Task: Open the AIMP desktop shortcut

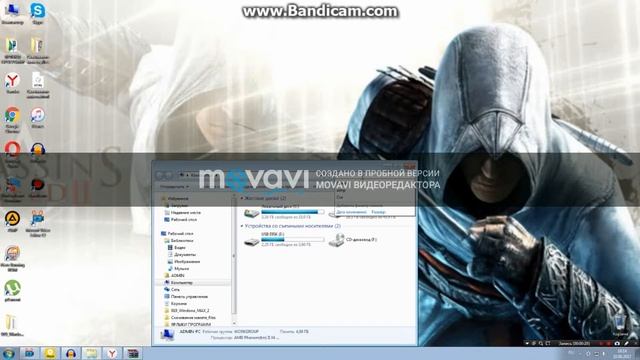Action: [12, 221]
